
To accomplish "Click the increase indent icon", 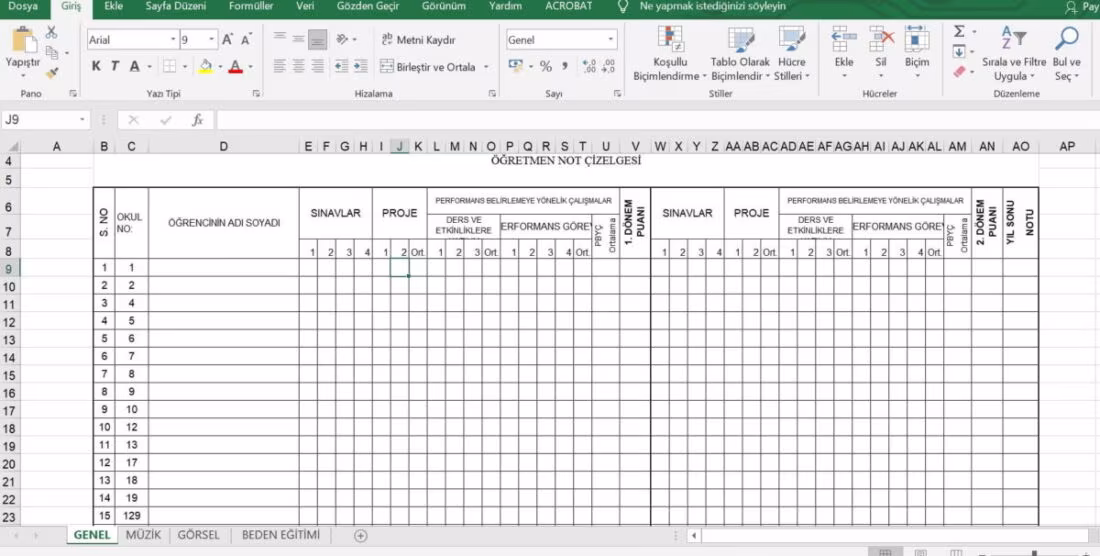I will [361, 67].
